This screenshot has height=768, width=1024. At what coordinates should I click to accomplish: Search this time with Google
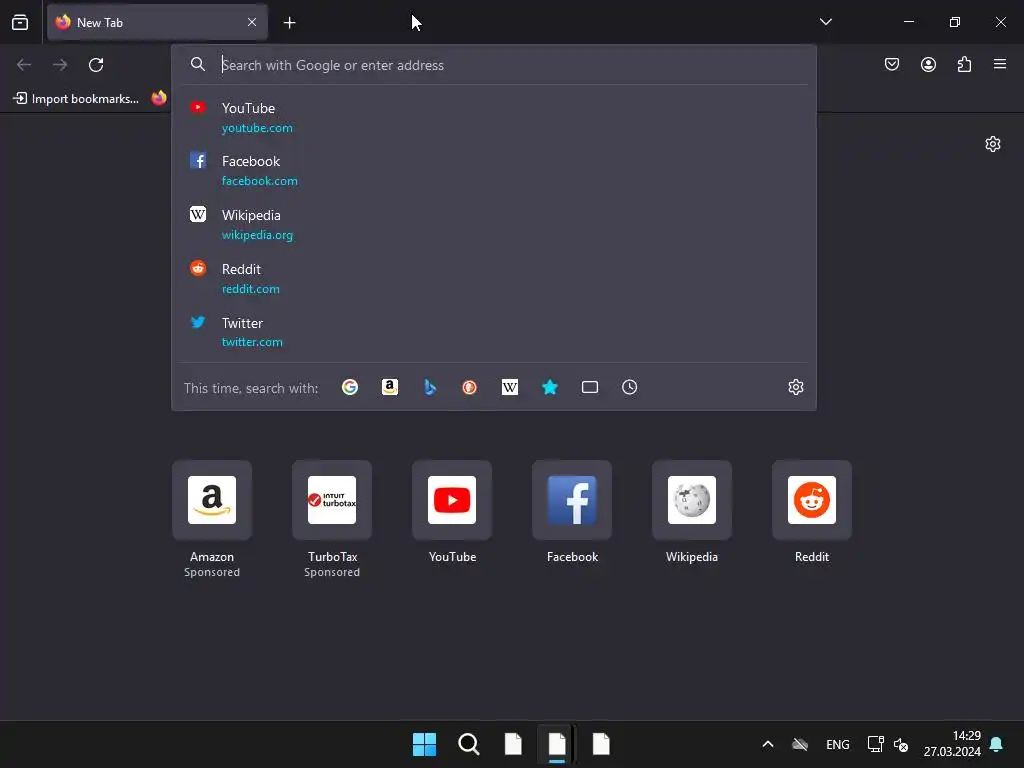[350, 387]
